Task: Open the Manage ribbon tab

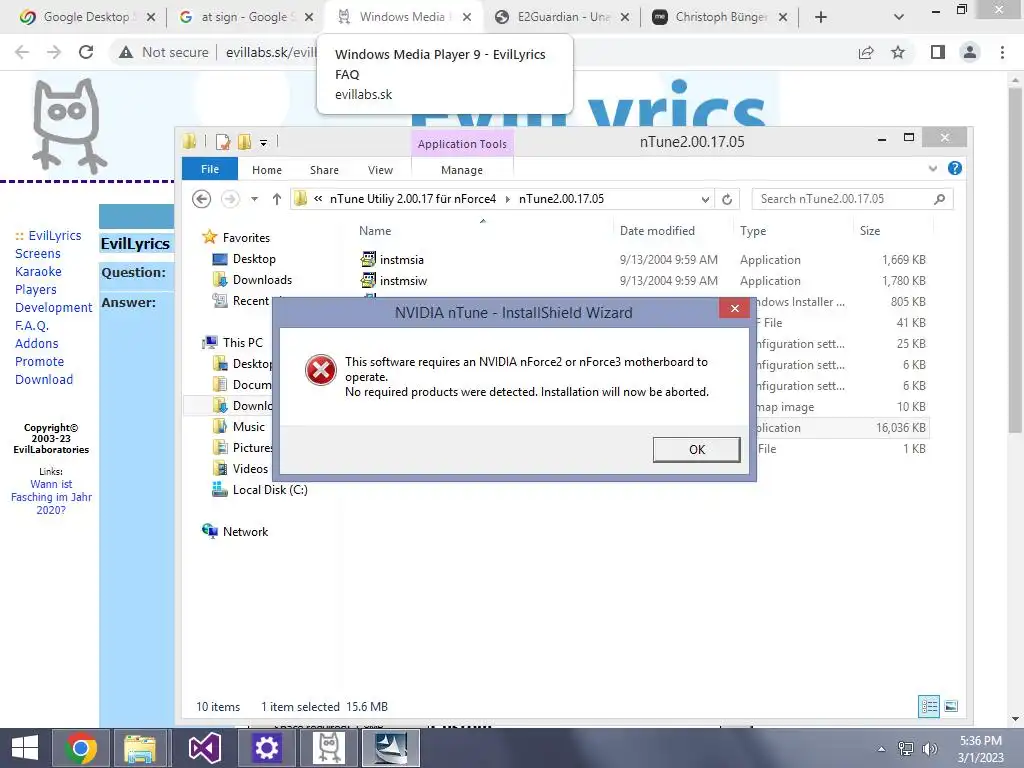Action: point(462,170)
